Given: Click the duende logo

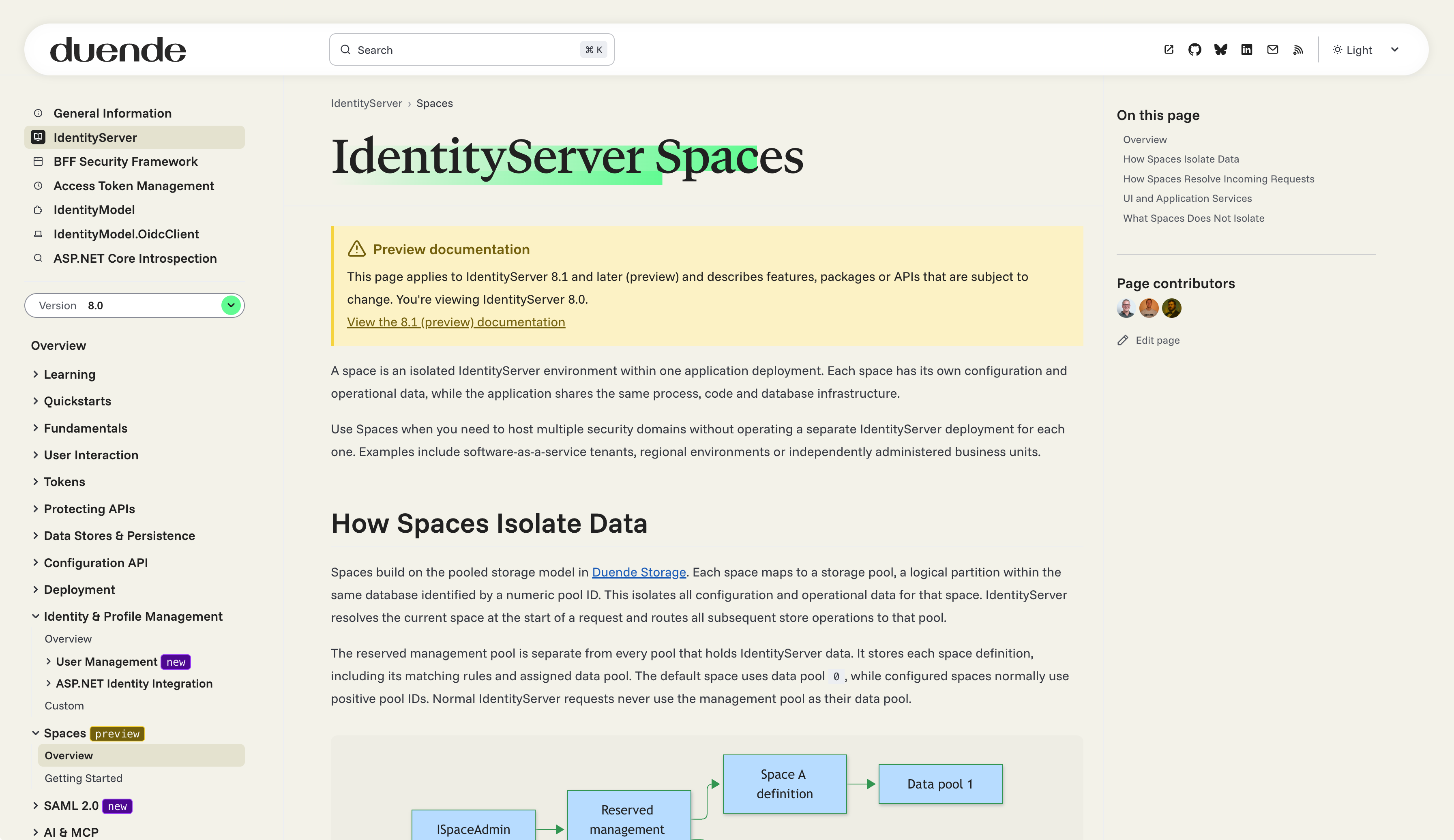Looking at the screenshot, I should click(x=118, y=49).
